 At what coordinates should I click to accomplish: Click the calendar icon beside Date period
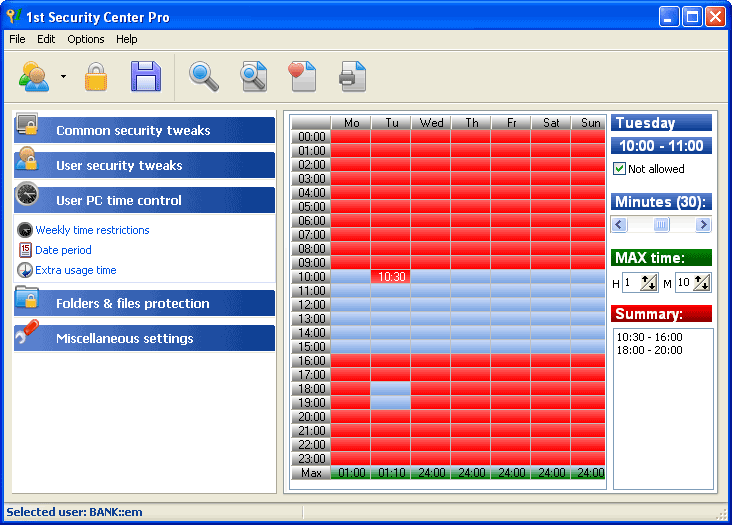[25, 250]
